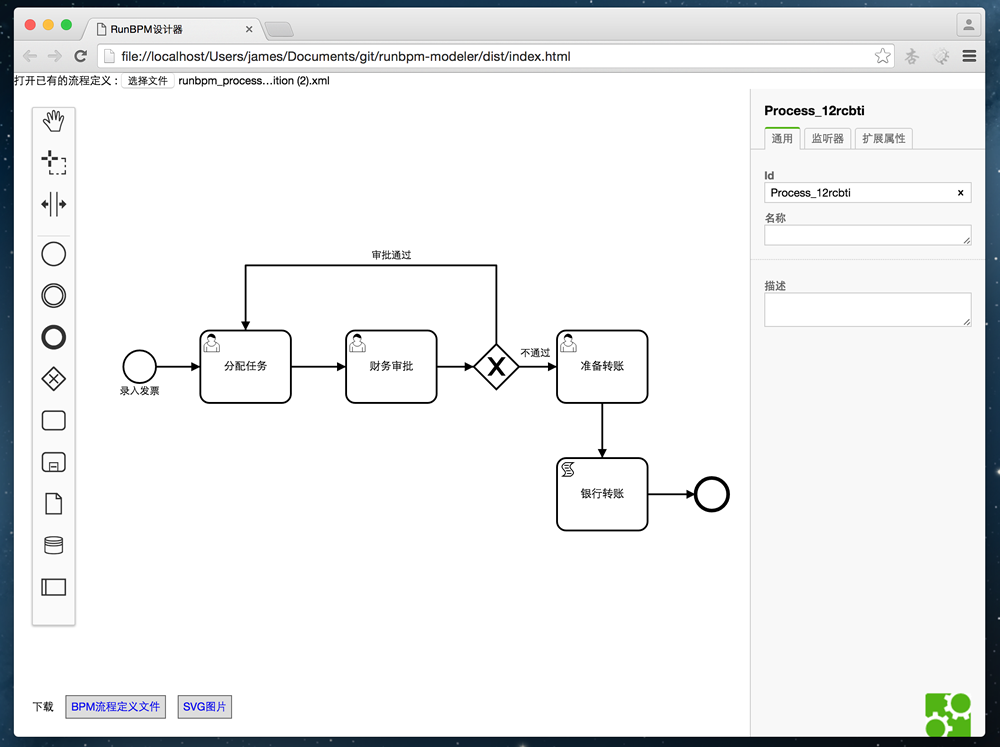Open the Chrome hamburger menu

pos(969,56)
